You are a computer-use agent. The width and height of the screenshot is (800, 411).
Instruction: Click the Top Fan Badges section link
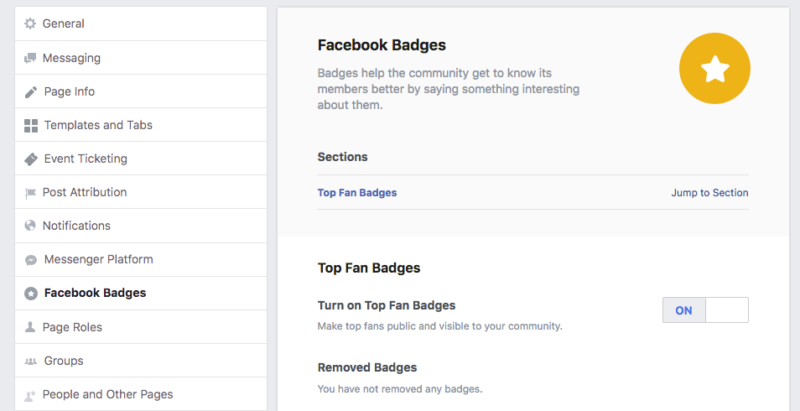pos(357,193)
